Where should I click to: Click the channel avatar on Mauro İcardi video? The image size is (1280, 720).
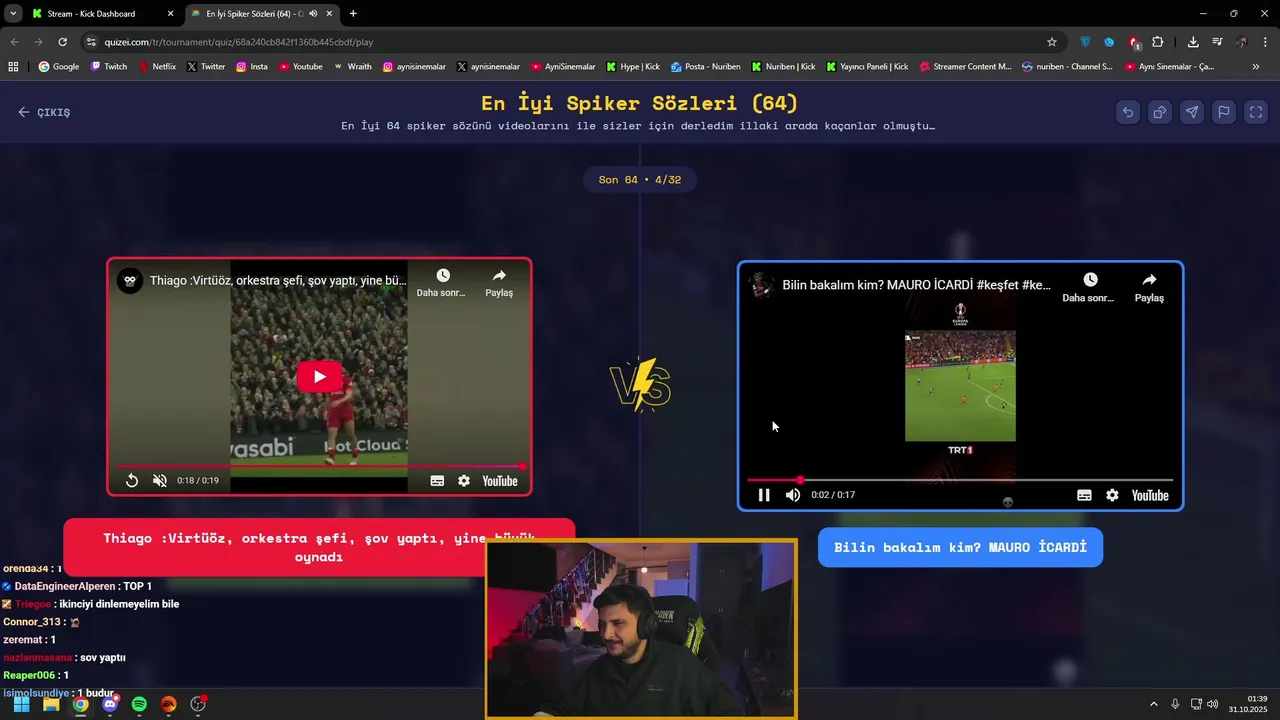[762, 285]
